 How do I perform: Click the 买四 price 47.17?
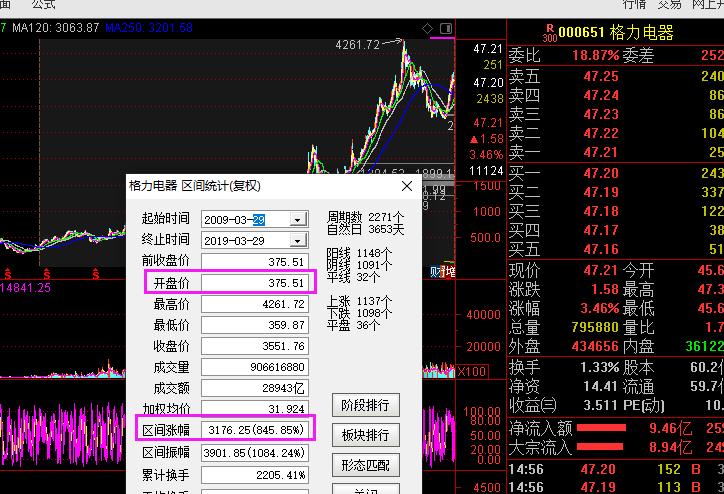601,230
